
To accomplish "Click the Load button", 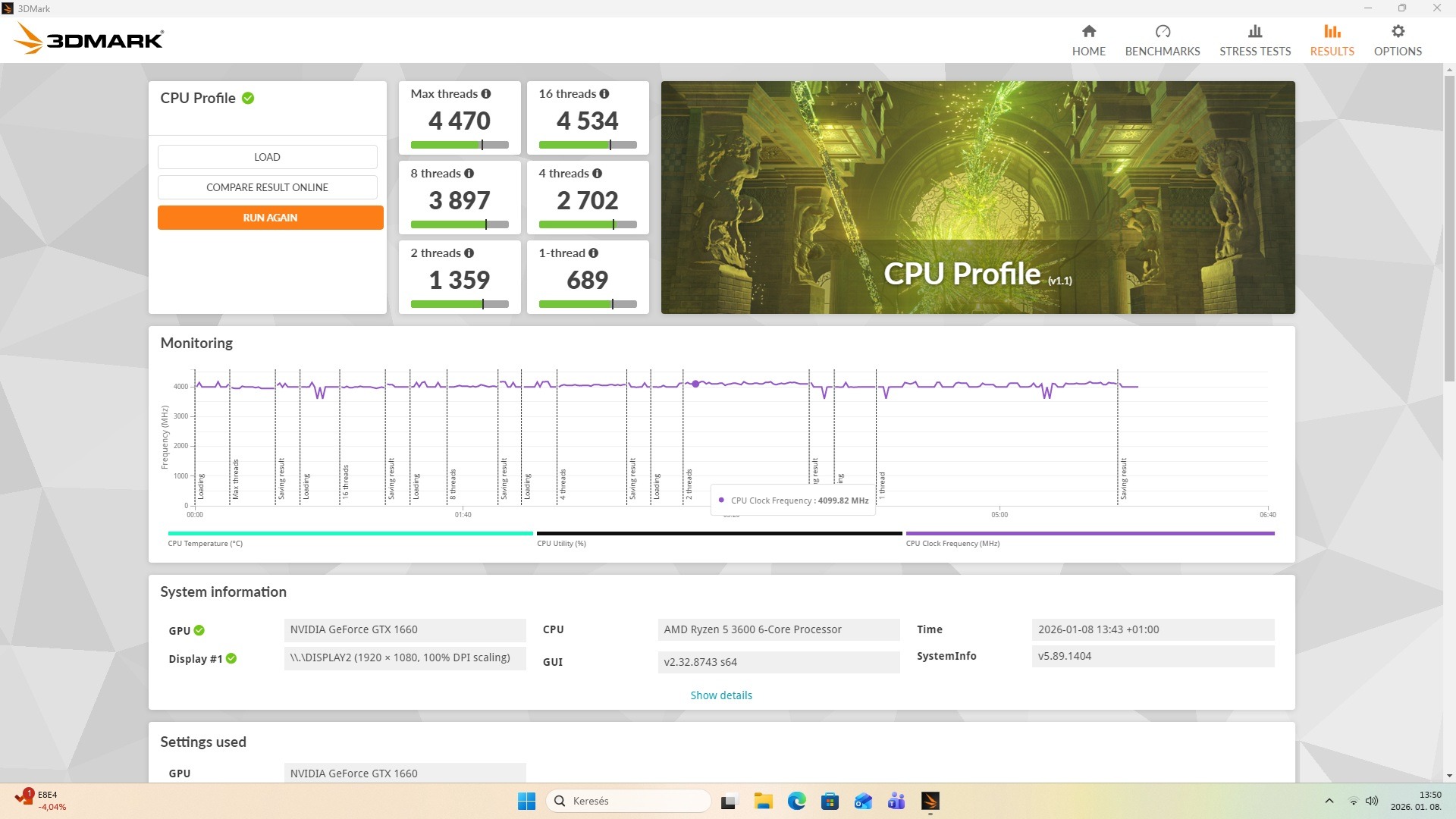I will (x=267, y=157).
